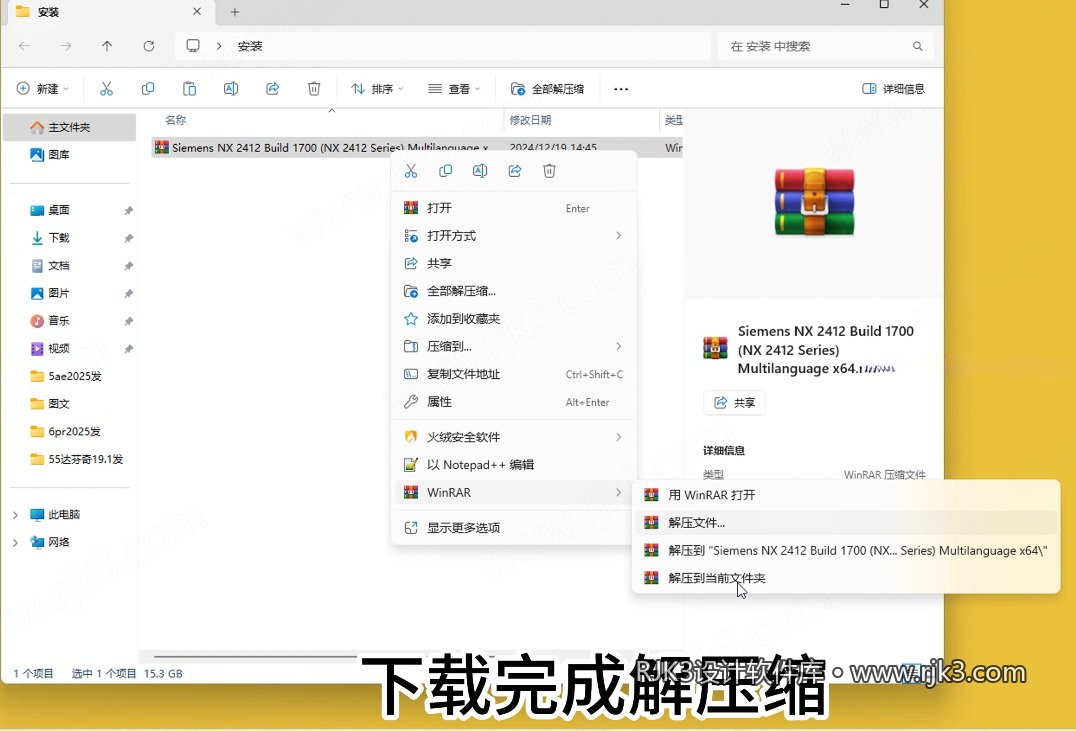Click the Delete trash icon in the toolbar
This screenshot has width=1076, height=731.
tap(314, 89)
